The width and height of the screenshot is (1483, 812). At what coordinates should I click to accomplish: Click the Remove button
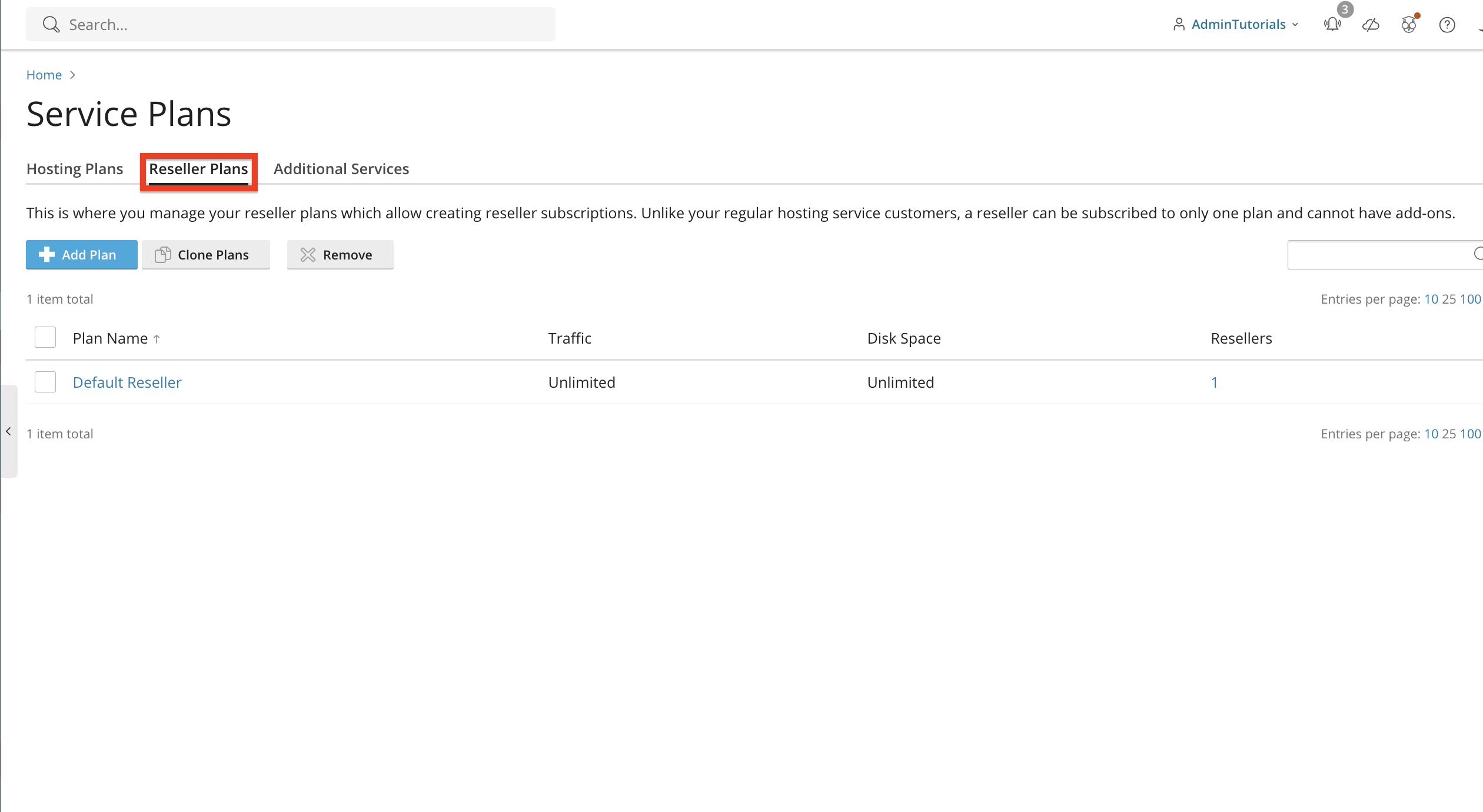[x=340, y=255]
